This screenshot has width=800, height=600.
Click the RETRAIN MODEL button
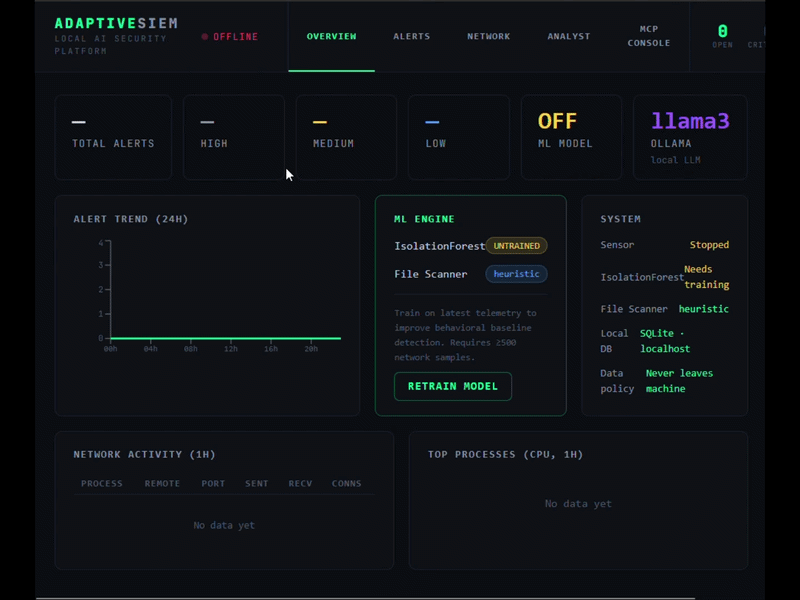click(x=452, y=386)
